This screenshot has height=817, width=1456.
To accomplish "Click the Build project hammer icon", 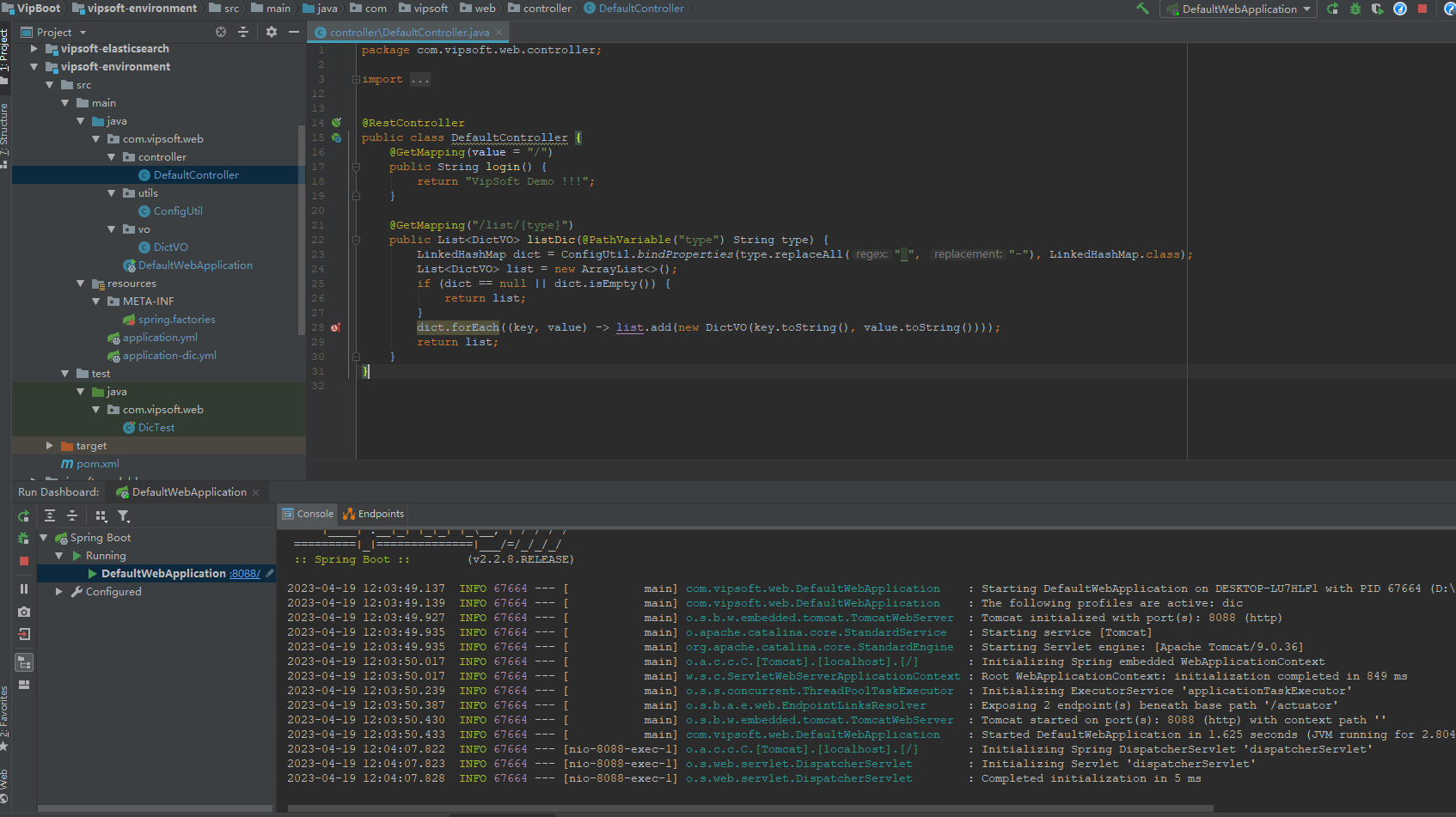I will coord(1142,9).
